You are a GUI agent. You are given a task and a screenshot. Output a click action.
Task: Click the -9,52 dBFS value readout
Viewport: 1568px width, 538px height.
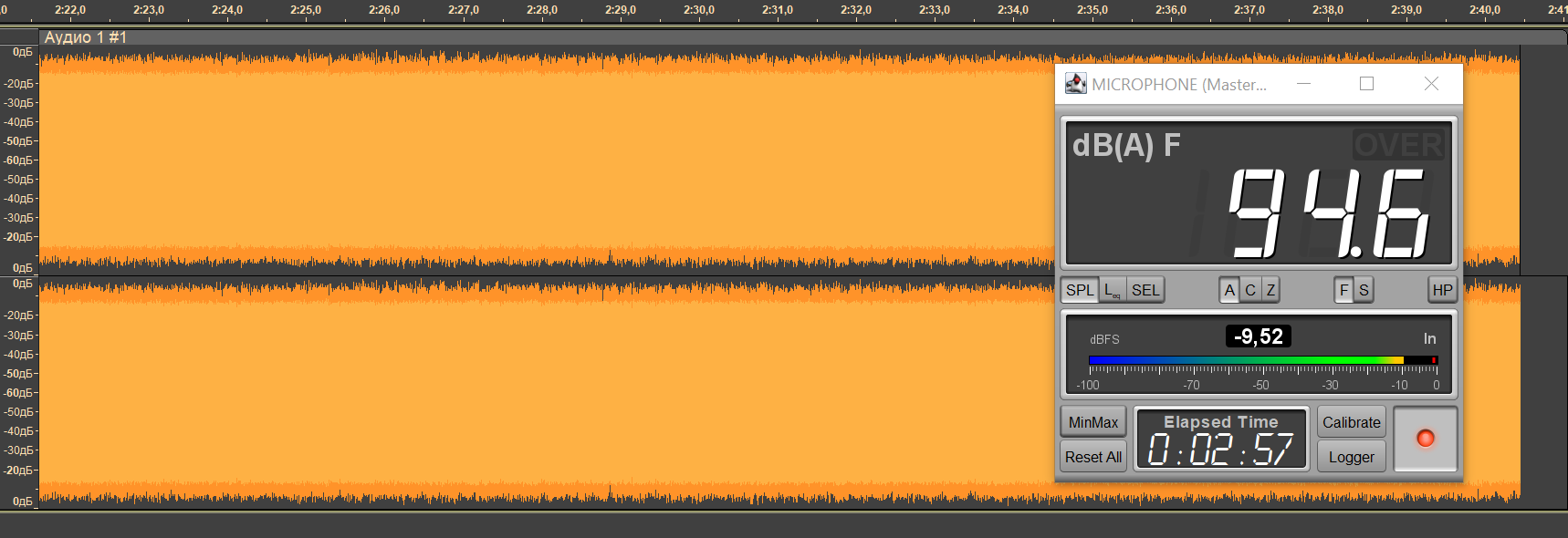pyautogui.click(x=1259, y=336)
